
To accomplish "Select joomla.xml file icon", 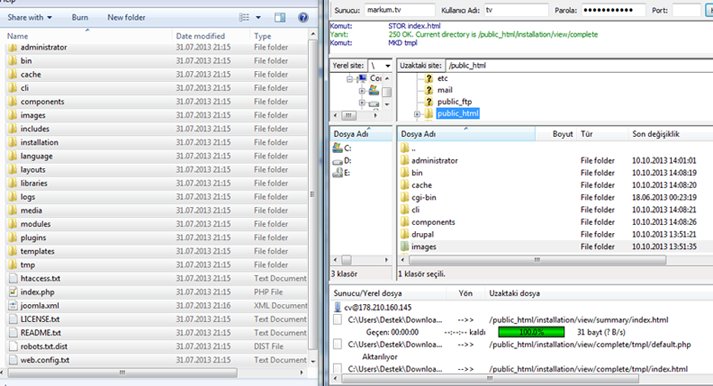I will point(13,306).
